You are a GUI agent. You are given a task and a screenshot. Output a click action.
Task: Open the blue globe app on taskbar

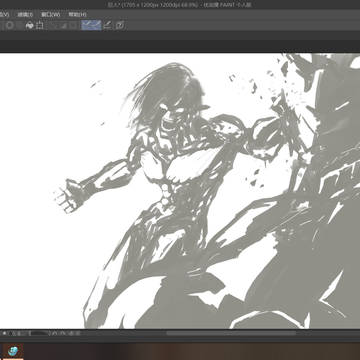[x=13, y=352]
